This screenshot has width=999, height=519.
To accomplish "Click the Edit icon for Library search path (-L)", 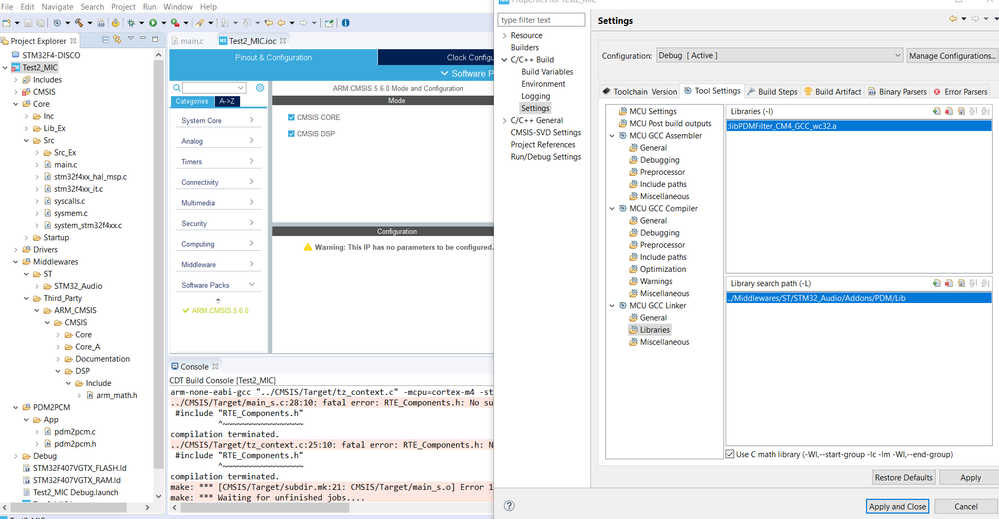I will click(961, 283).
